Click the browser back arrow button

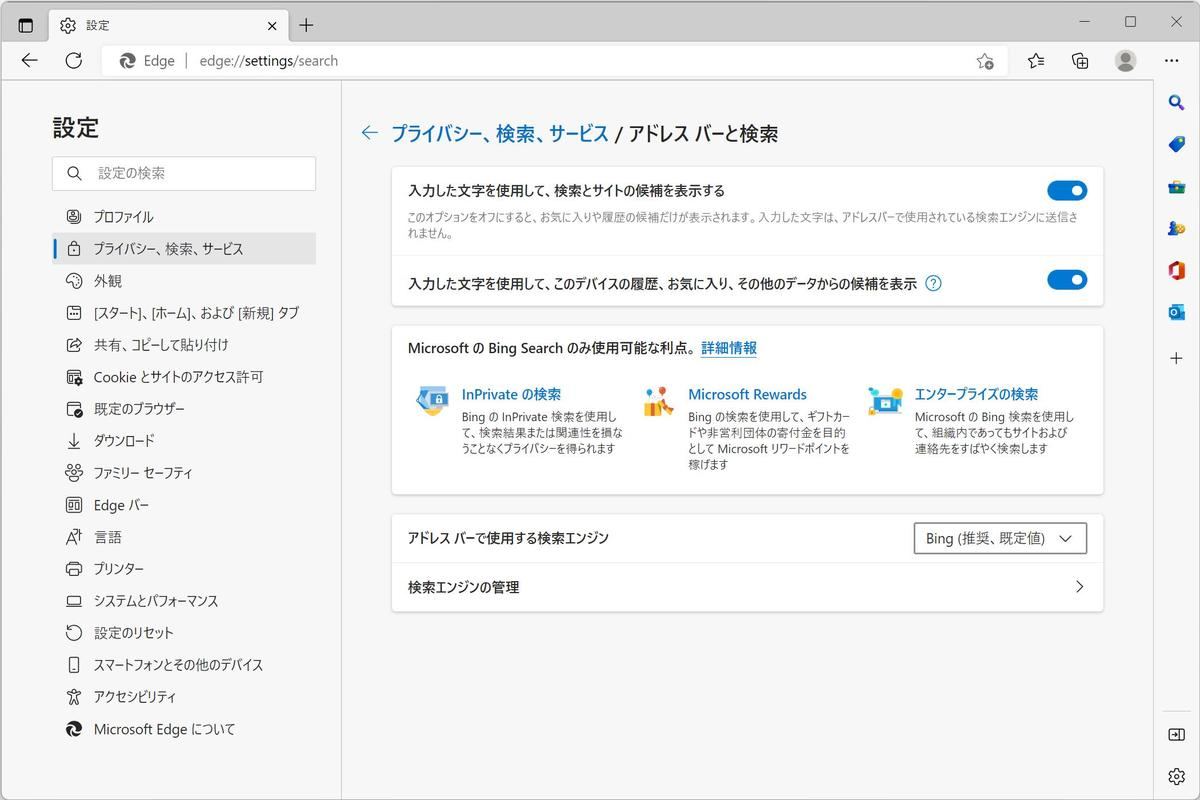tap(29, 61)
